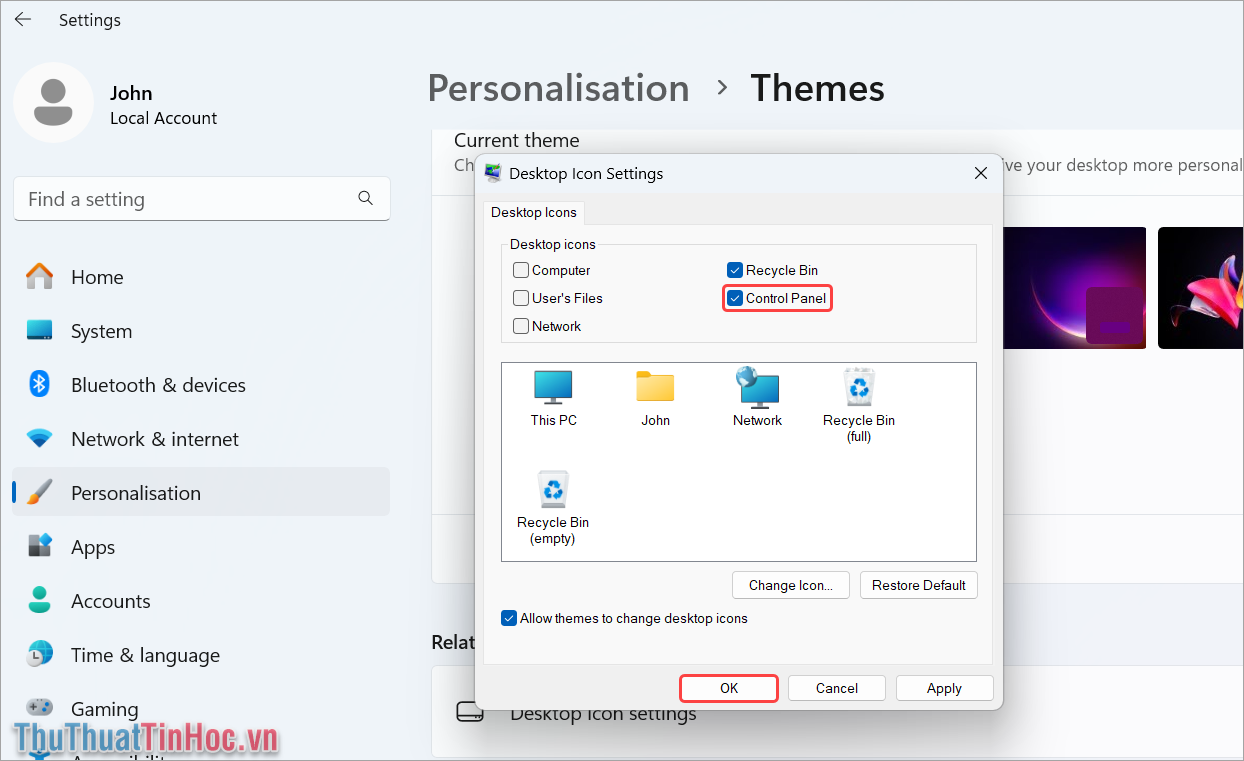This screenshot has width=1244, height=761.
Task: Click the Change Icon... button
Action: (790, 585)
